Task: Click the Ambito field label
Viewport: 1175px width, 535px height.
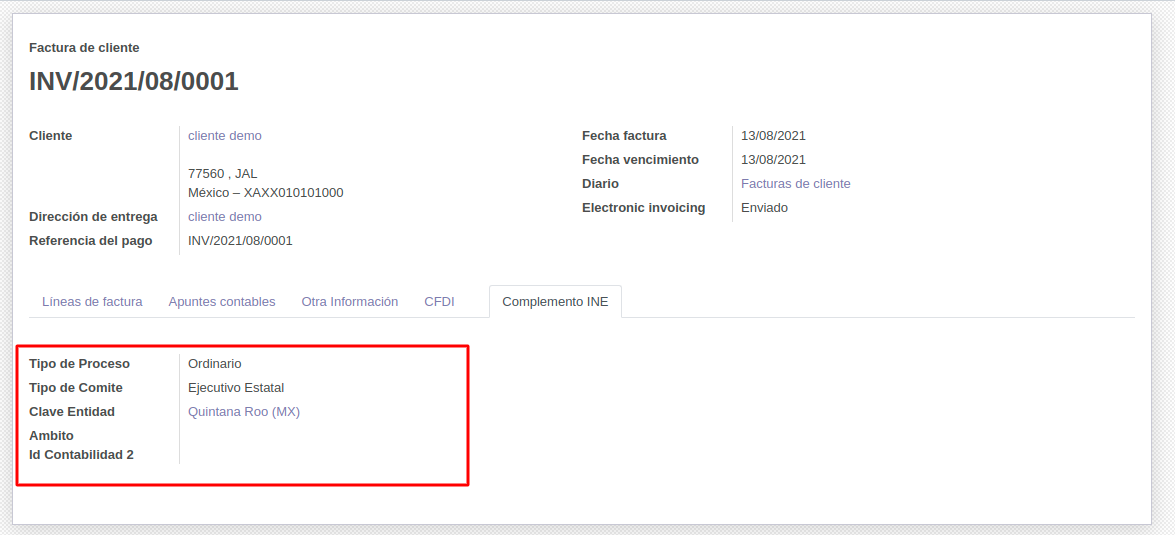Action: pos(52,436)
